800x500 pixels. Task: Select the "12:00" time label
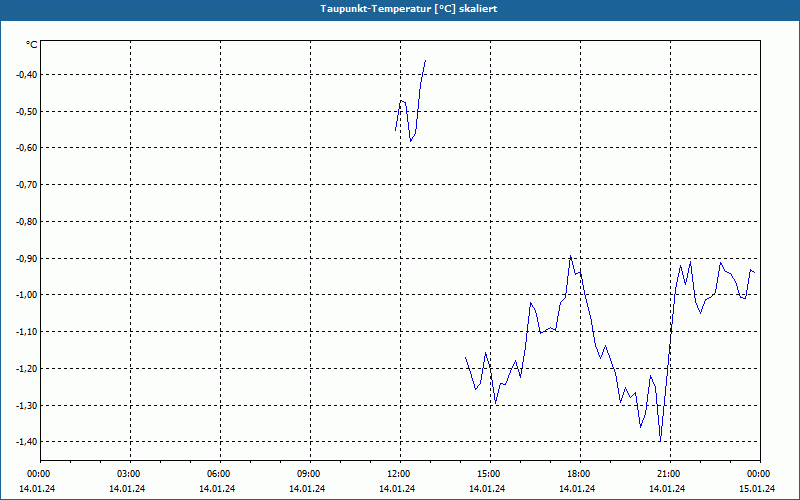click(399, 474)
